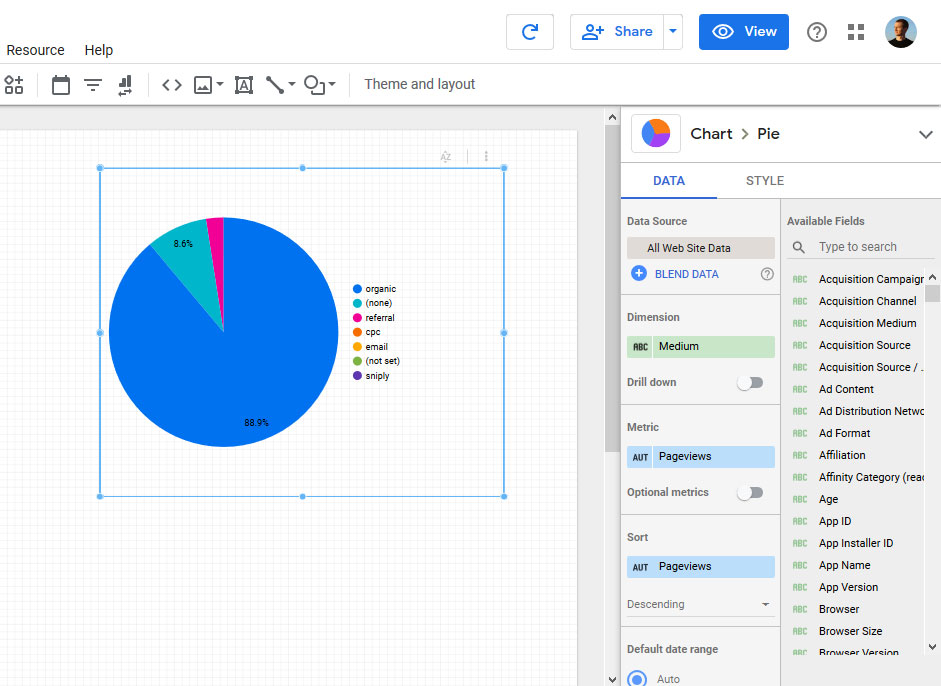This screenshot has height=686, width=941.
Task: Open the Descending sort order dropdown
Action: point(700,603)
